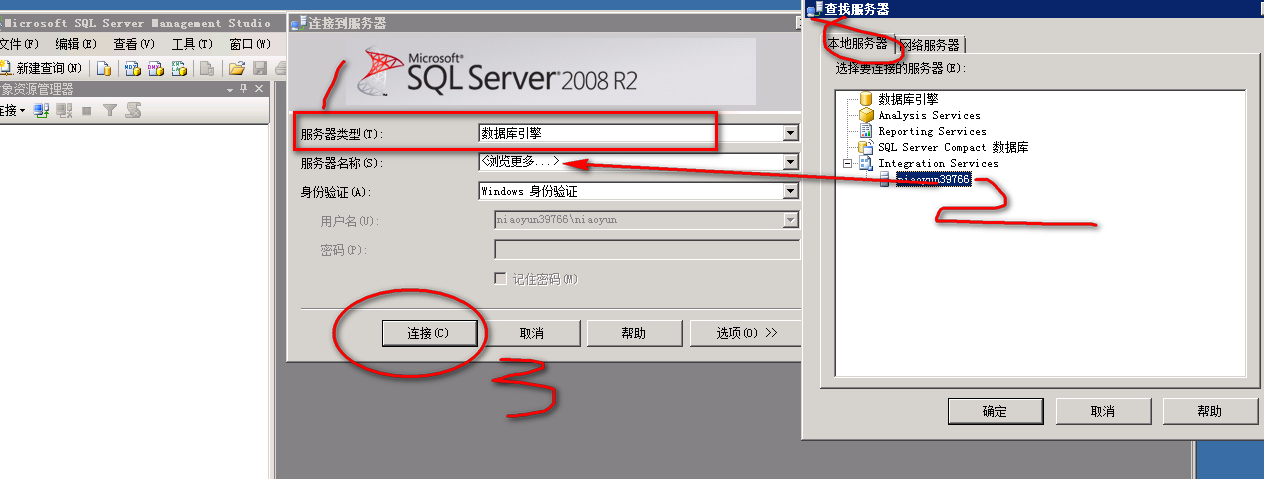Viewport: 1264px width, 479px height.
Task: Click the filter funnel icon
Action: [x=110, y=110]
